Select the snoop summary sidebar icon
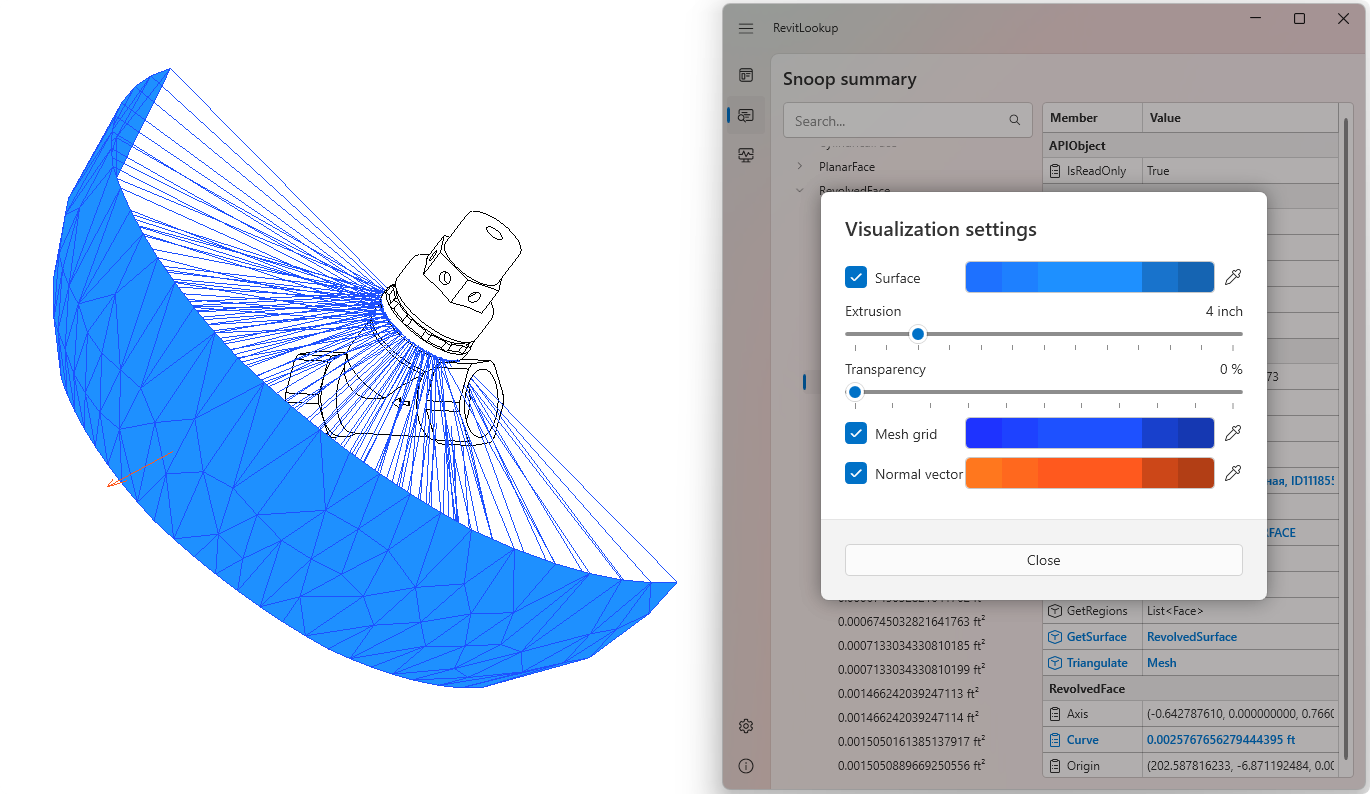Viewport: 1370px width, 794px height. tap(746, 116)
